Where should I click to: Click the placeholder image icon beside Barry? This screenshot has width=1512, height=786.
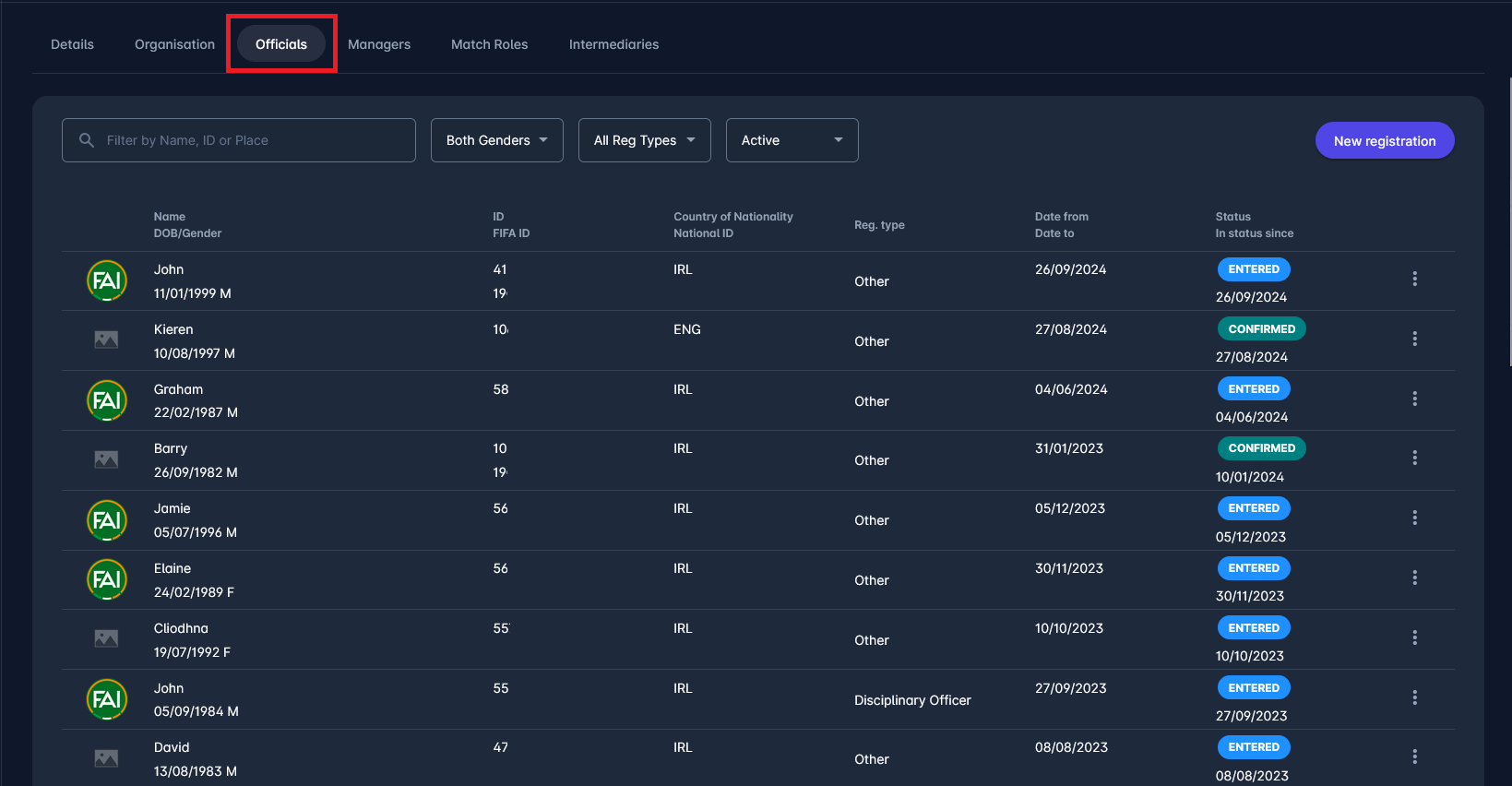[107, 459]
